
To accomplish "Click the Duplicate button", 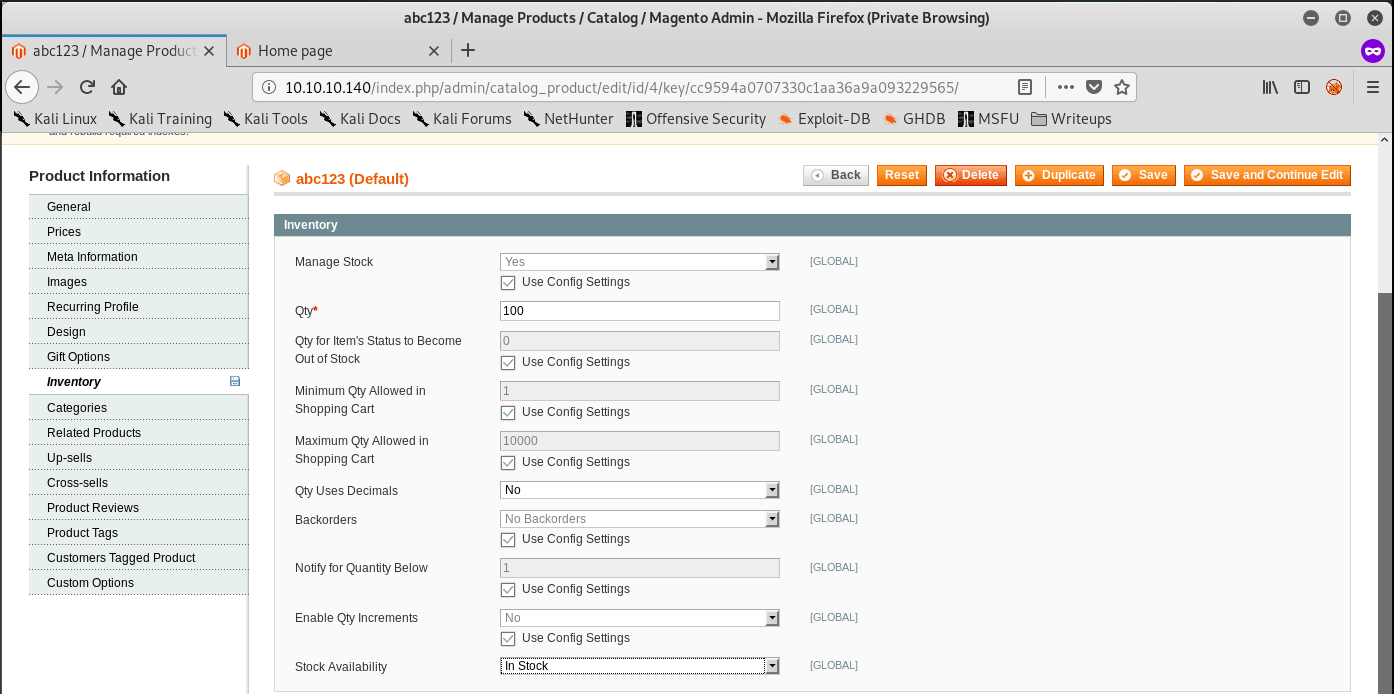I will pyautogui.click(x=1059, y=175).
